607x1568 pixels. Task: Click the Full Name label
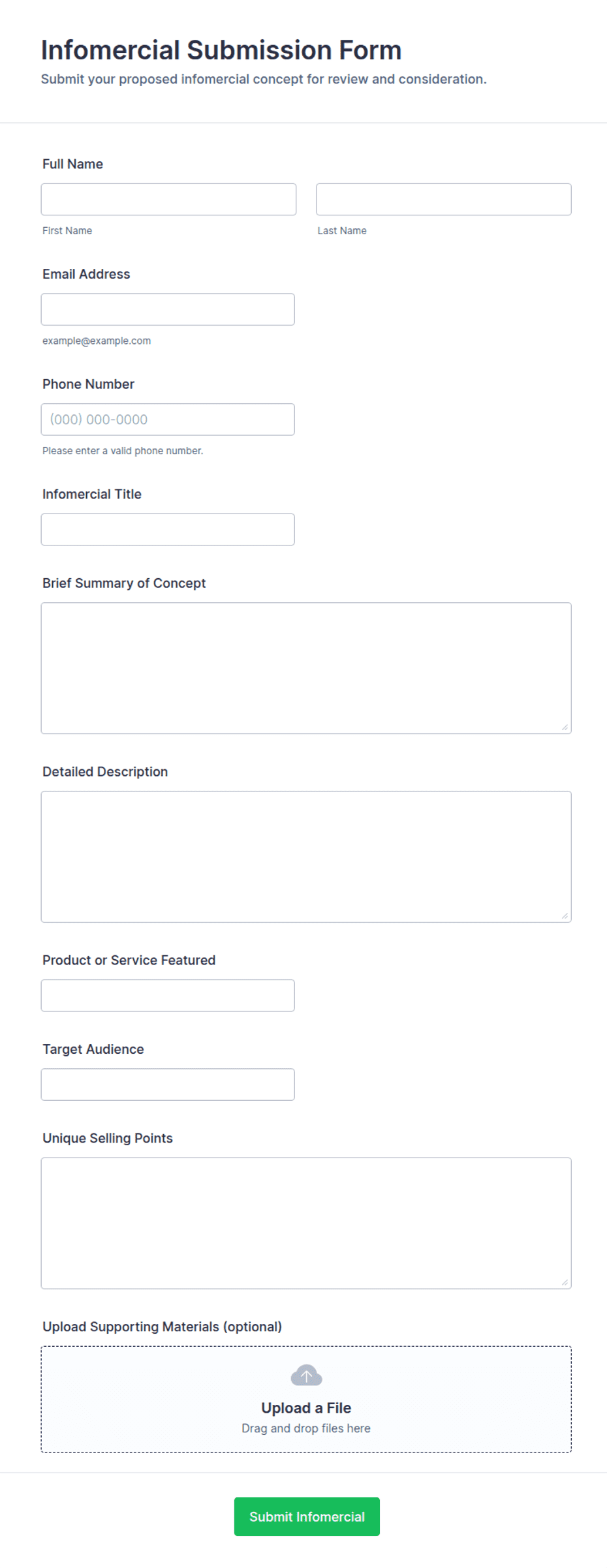(x=72, y=164)
